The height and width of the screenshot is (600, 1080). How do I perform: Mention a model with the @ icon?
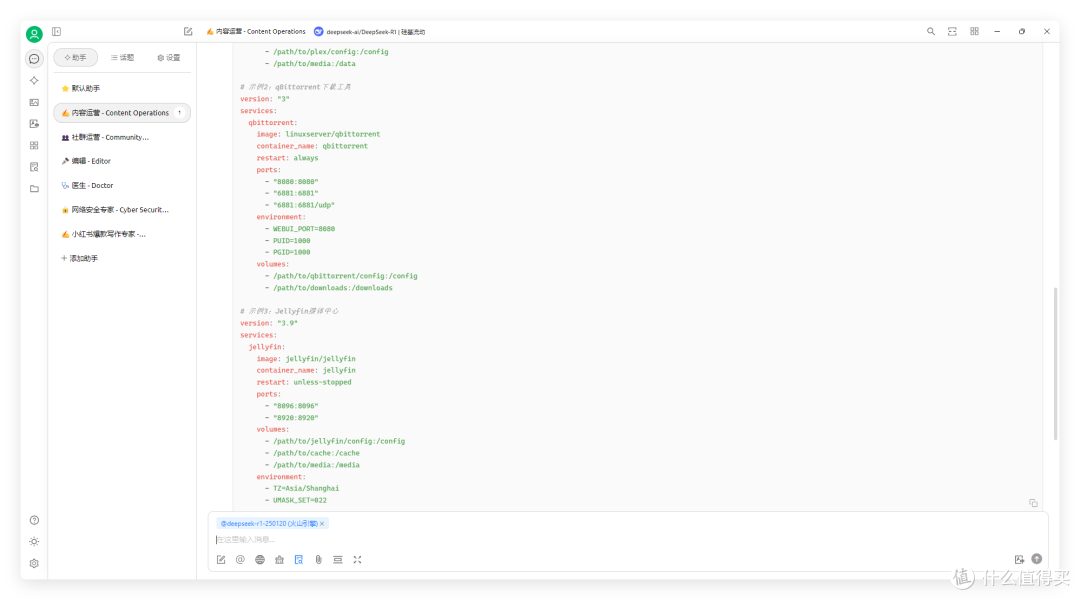240,560
